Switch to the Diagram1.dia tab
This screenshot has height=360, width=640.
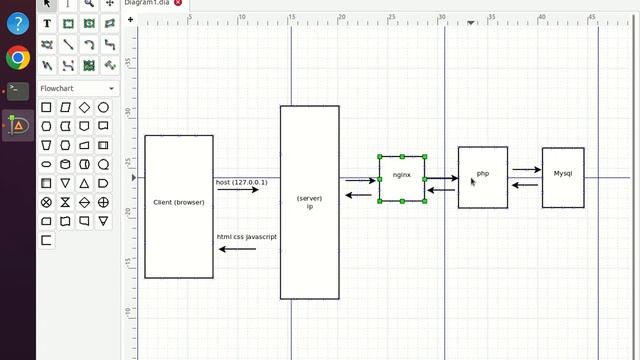point(147,2)
